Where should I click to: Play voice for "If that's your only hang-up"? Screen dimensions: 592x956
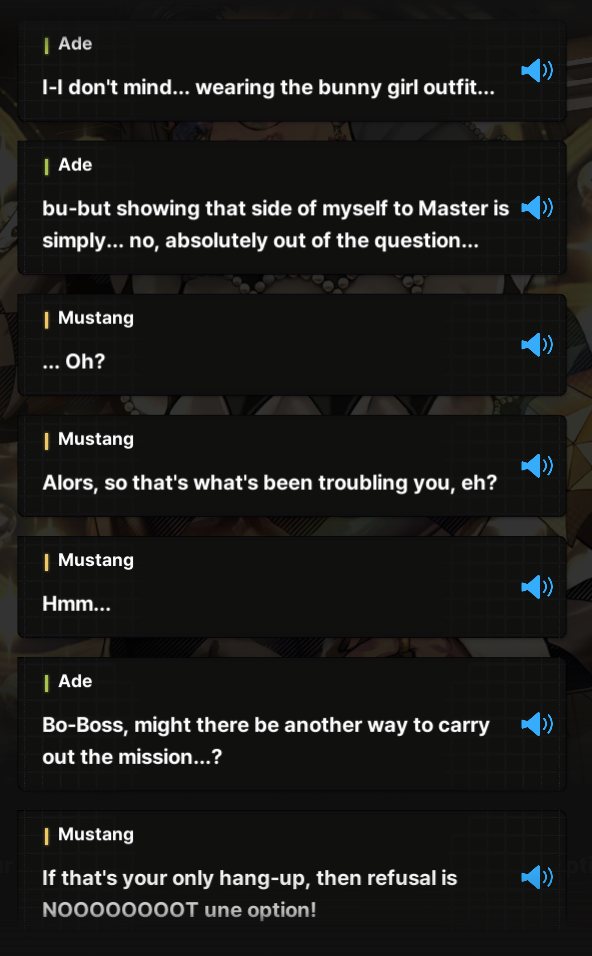(537, 877)
